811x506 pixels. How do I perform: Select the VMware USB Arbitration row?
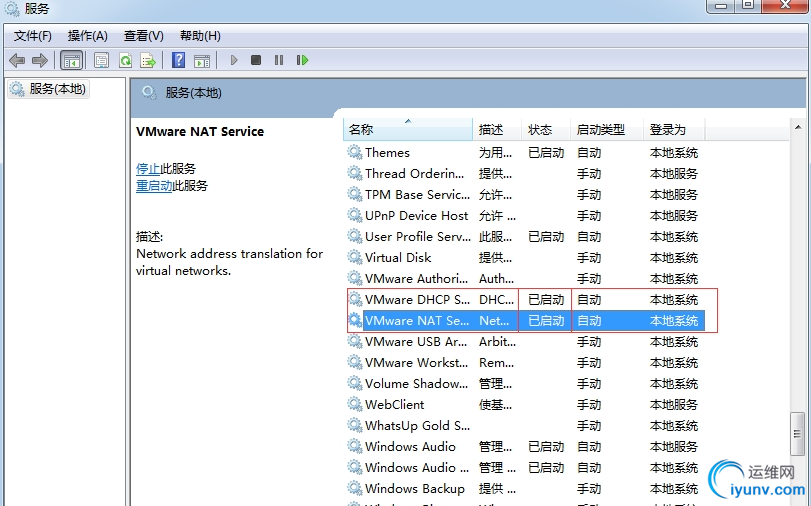525,342
